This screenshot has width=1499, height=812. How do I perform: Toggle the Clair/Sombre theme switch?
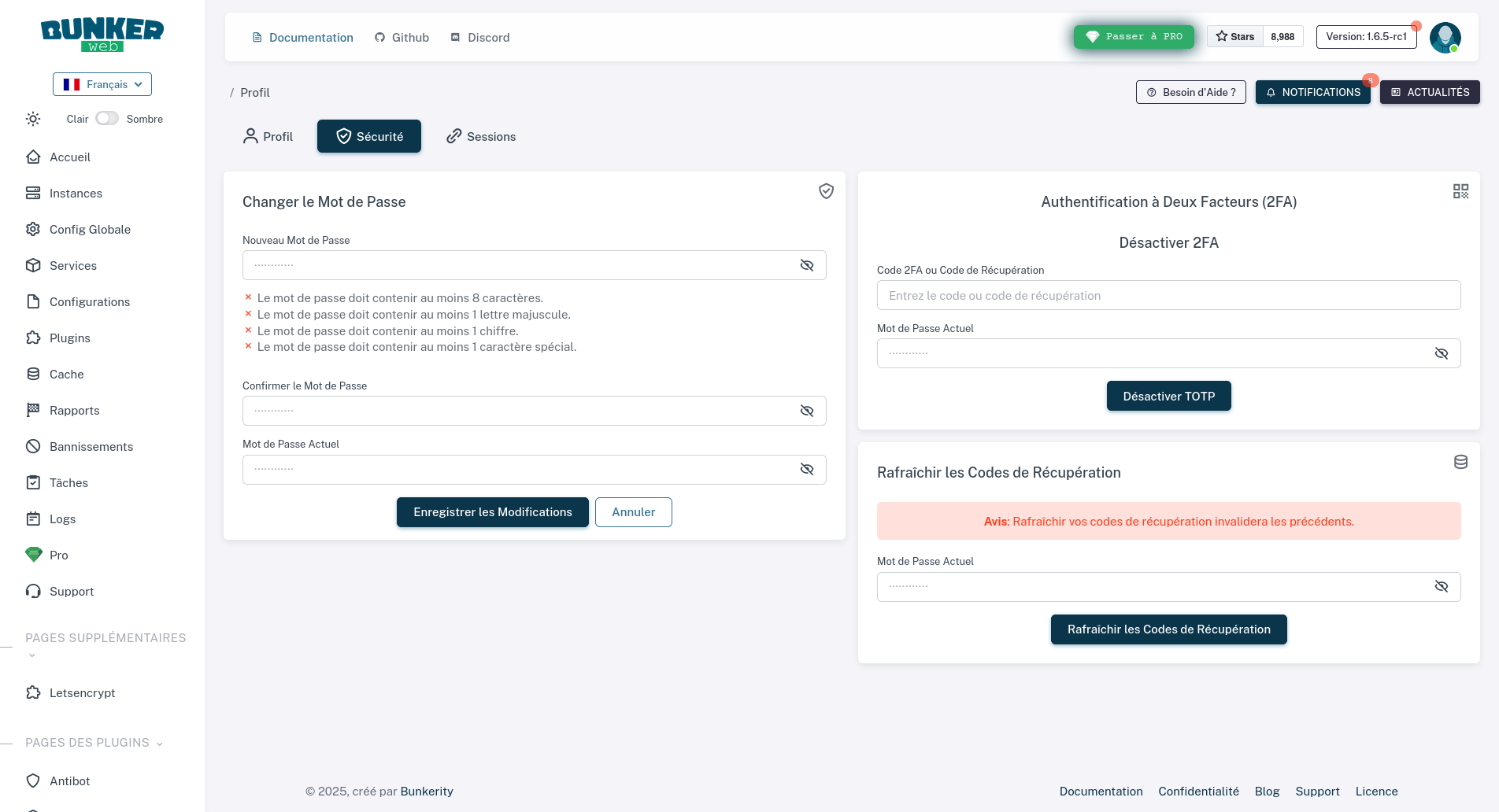tap(107, 119)
